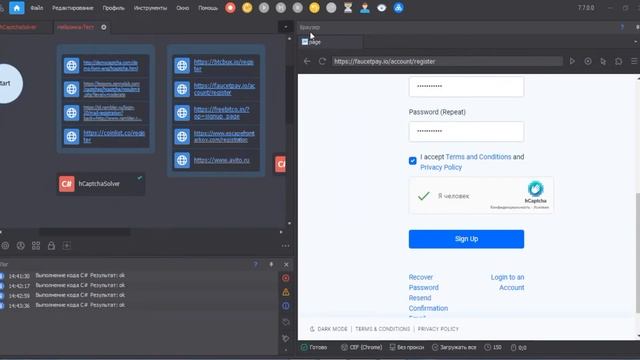
Task: Click the blue home icon in the toolbar
Action: pyautogui.click(x=17, y=8)
